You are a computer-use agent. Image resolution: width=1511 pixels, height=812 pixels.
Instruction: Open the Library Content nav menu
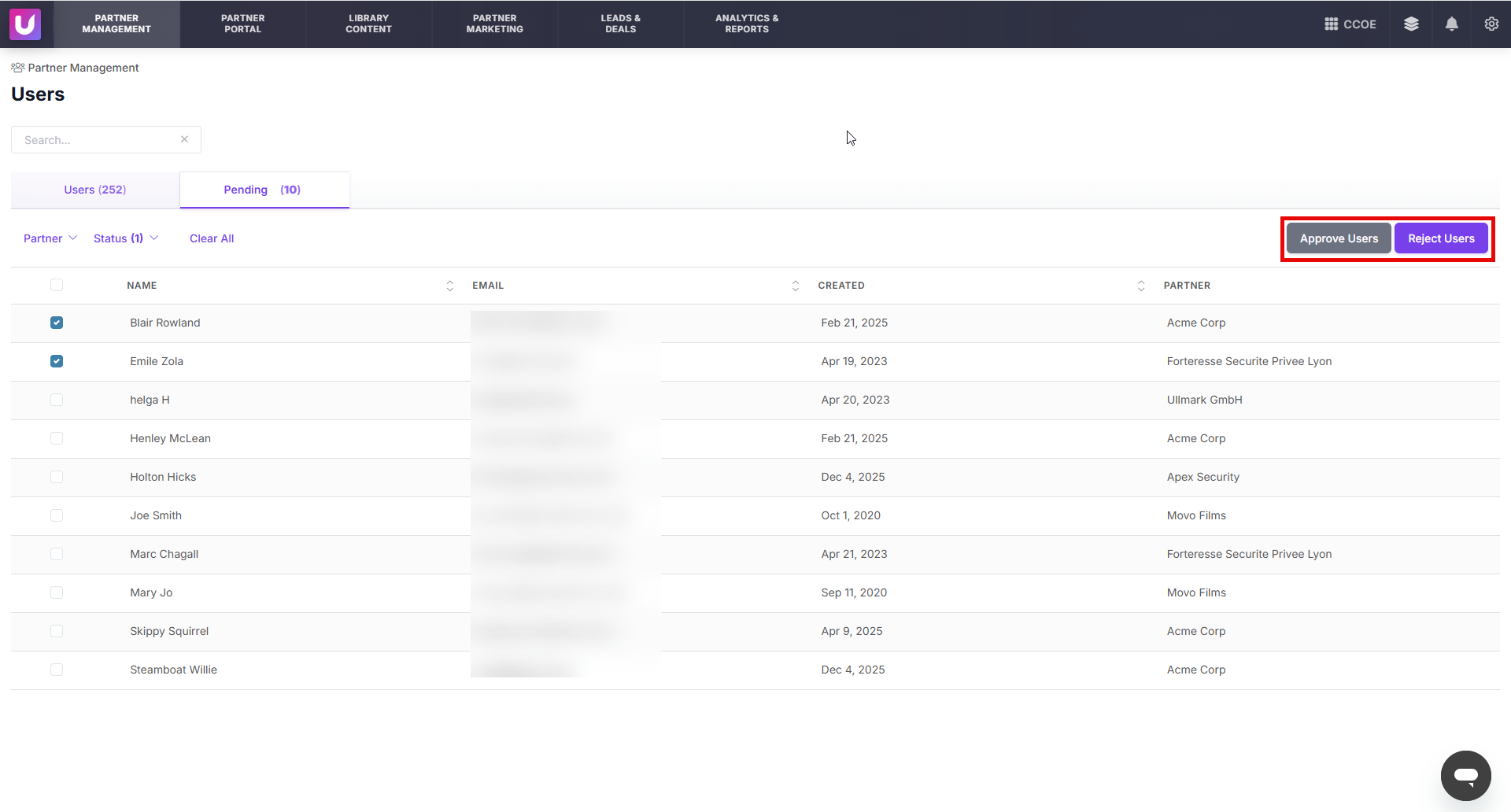368,24
